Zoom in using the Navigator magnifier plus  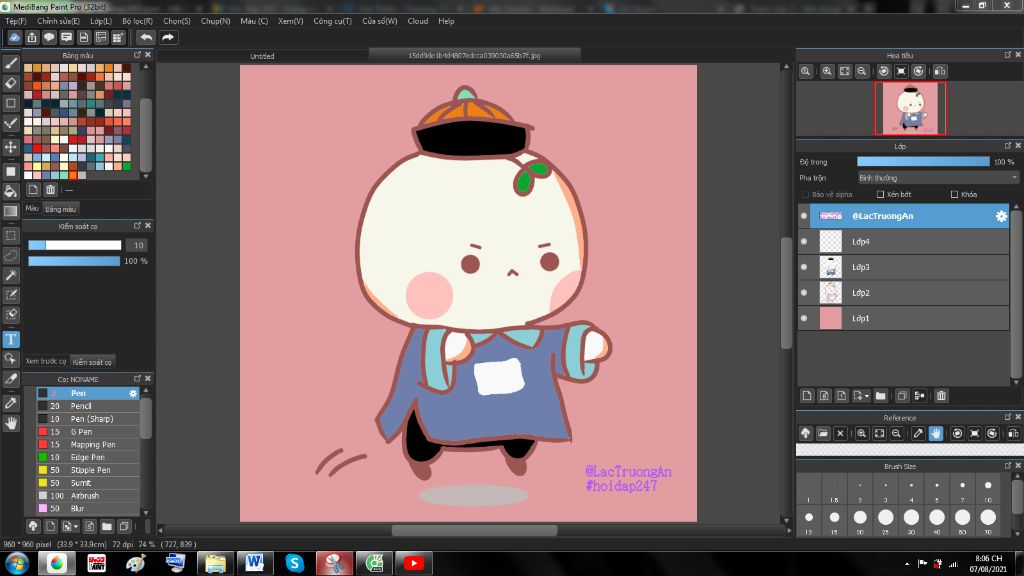pos(827,71)
